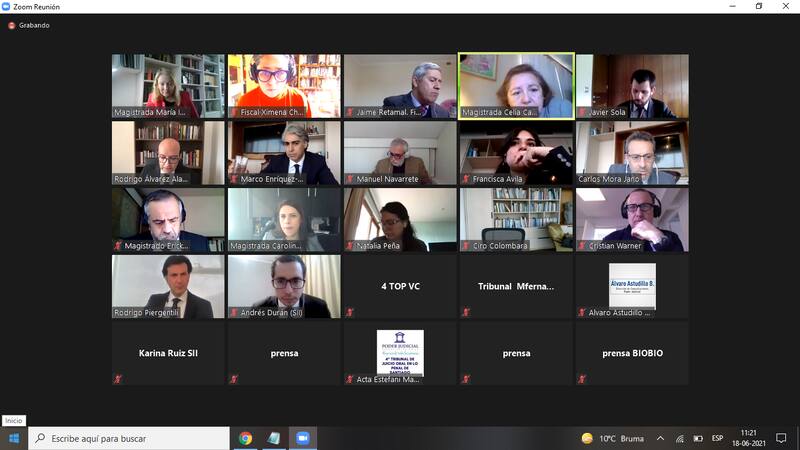This screenshot has height=450, width=800.
Task: Click the Grabando recording indicator
Action: (x=28, y=25)
